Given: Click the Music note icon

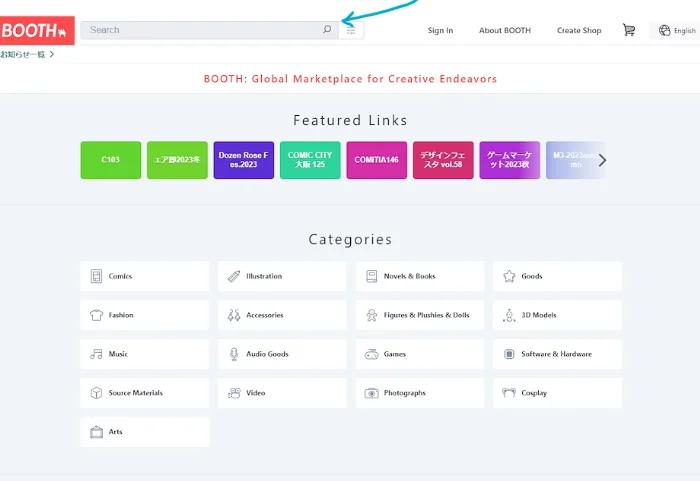Looking at the screenshot, I should (x=96, y=354).
